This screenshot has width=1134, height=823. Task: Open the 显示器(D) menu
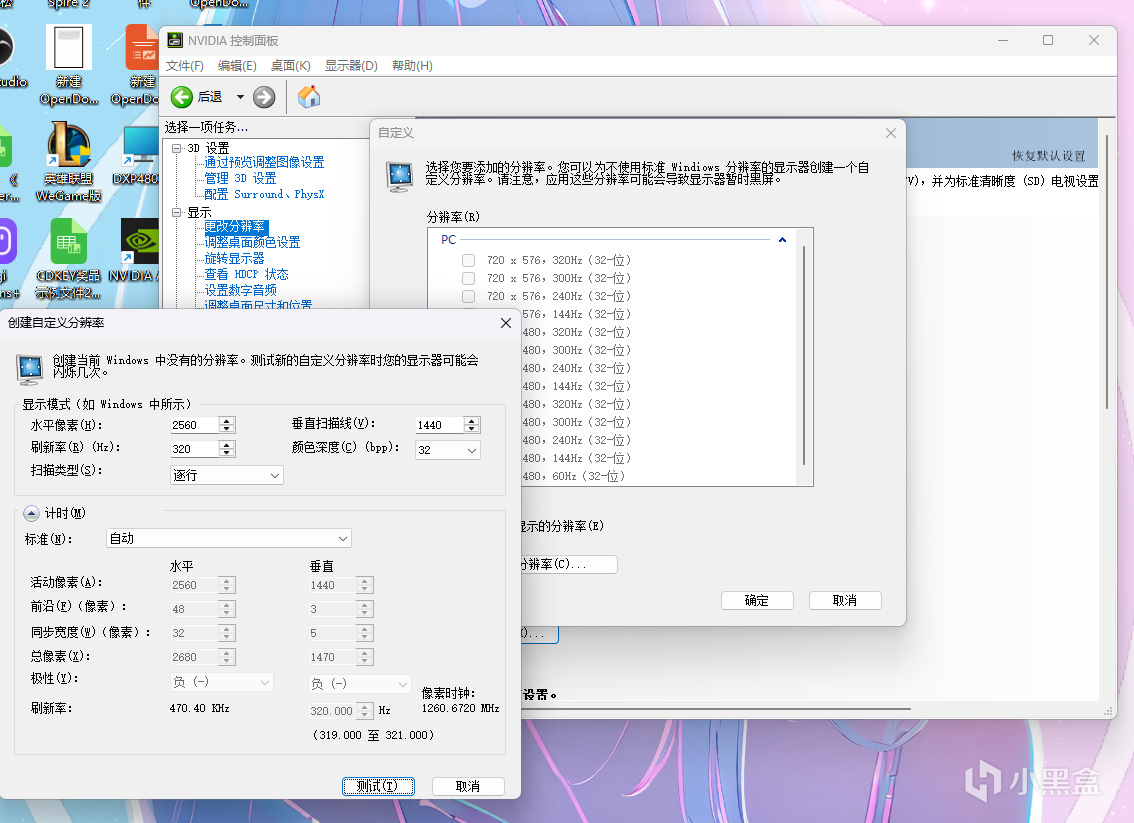pyautogui.click(x=351, y=66)
